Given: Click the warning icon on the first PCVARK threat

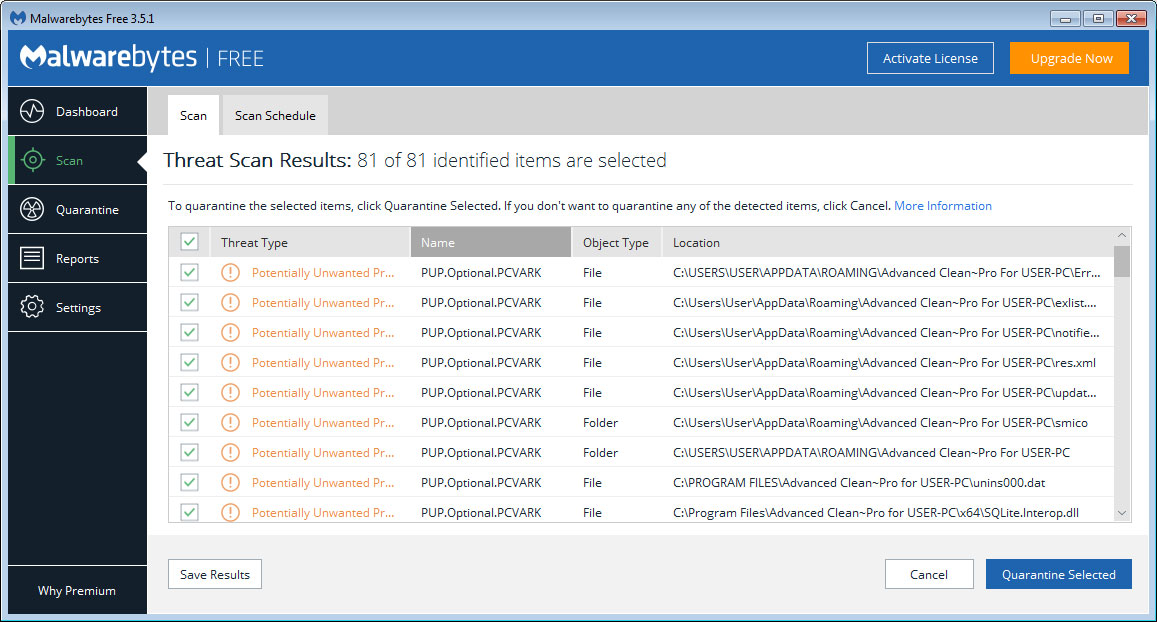Looking at the screenshot, I should [x=230, y=272].
